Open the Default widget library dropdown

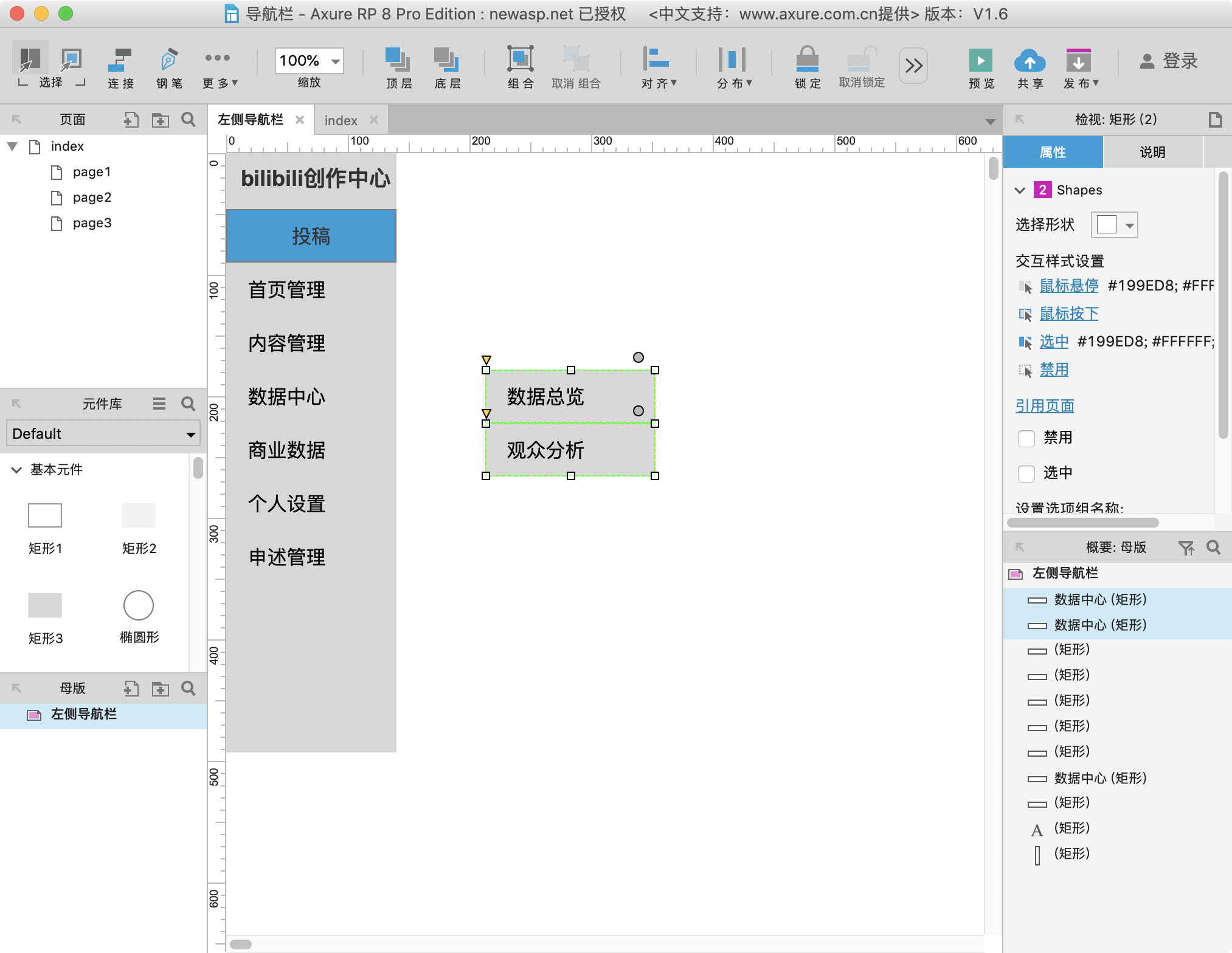coord(103,434)
